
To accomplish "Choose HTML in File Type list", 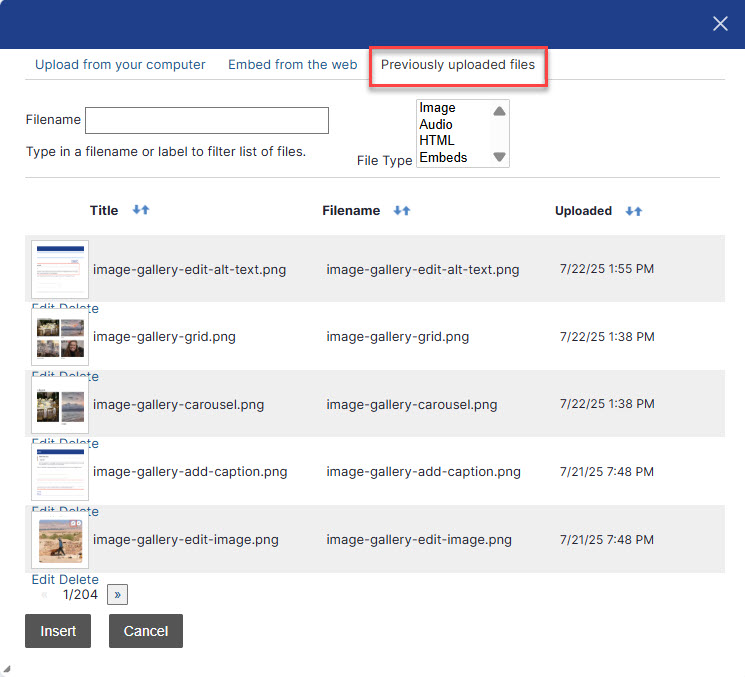I will [436, 141].
